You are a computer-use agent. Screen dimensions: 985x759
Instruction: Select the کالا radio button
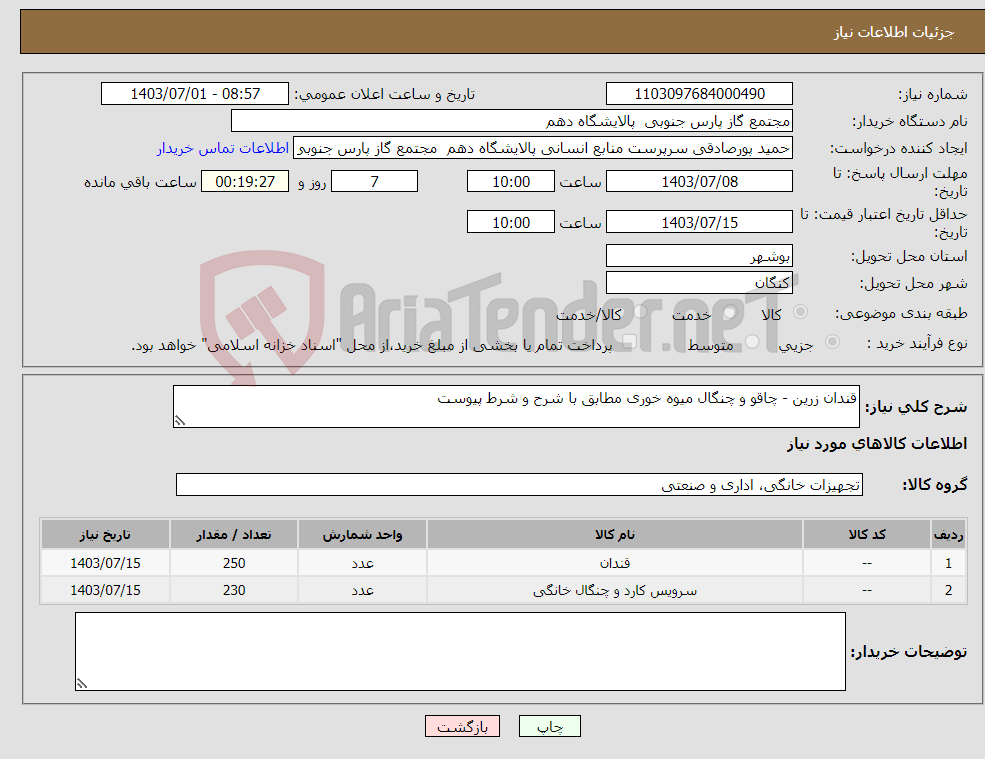[x=800, y=312]
